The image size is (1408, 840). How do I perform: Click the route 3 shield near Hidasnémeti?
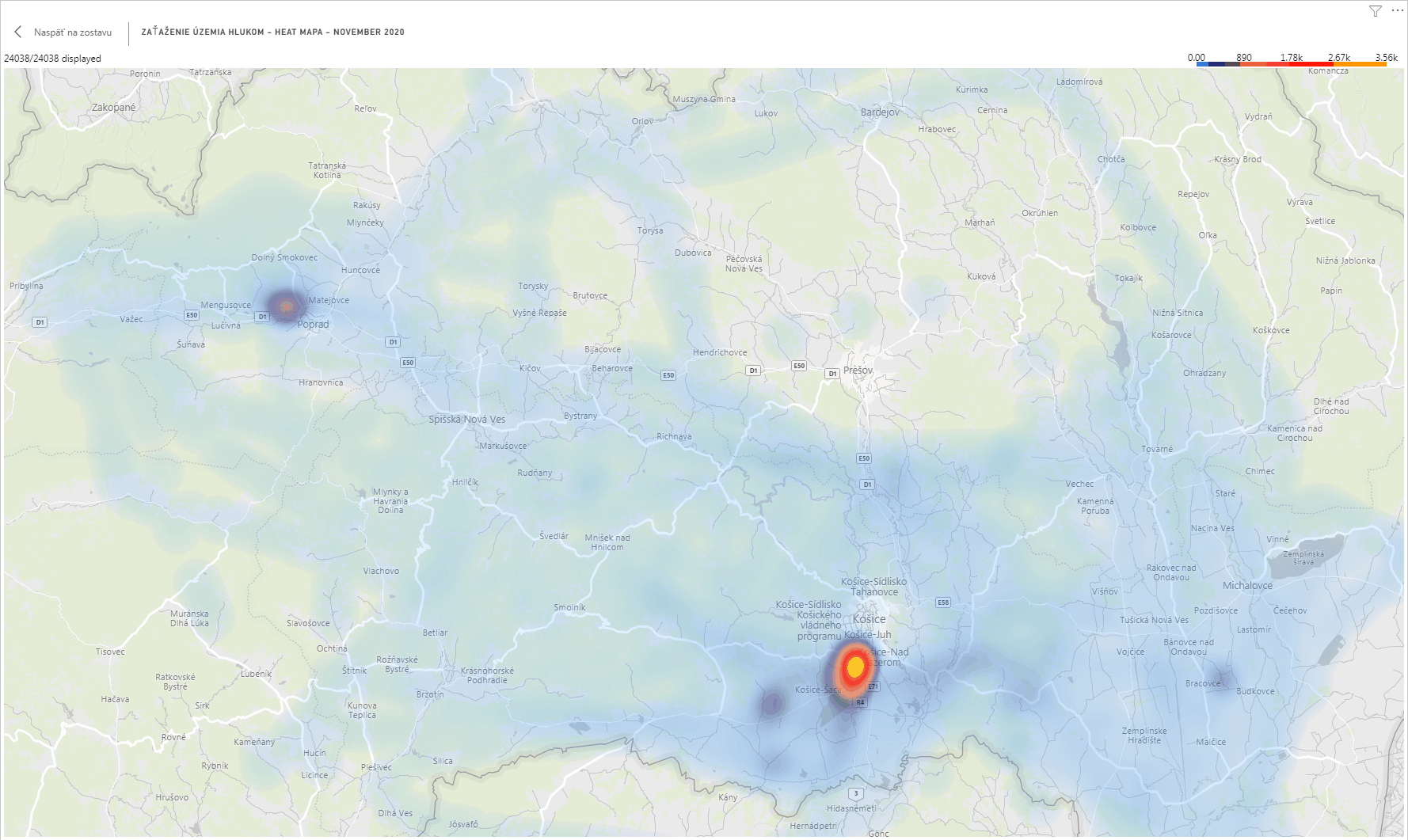tap(855, 793)
